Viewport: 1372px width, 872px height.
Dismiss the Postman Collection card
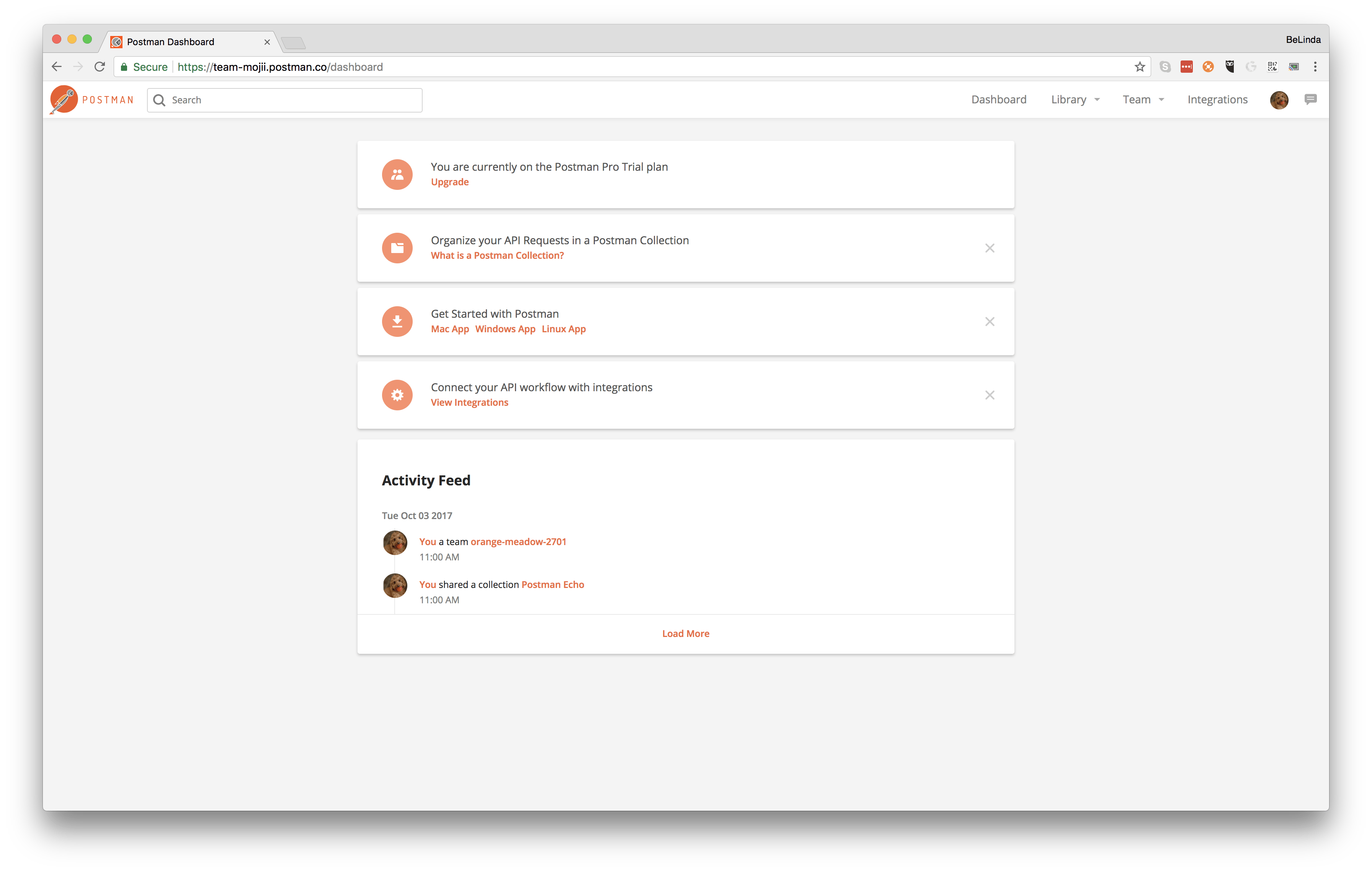pyautogui.click(x=990, y=248)
